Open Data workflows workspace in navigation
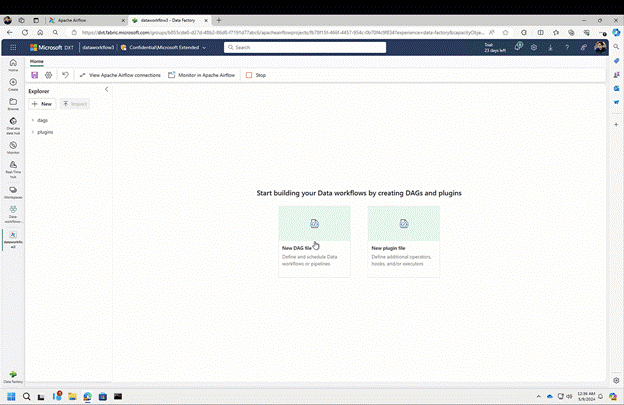 [x=13, y=214]
